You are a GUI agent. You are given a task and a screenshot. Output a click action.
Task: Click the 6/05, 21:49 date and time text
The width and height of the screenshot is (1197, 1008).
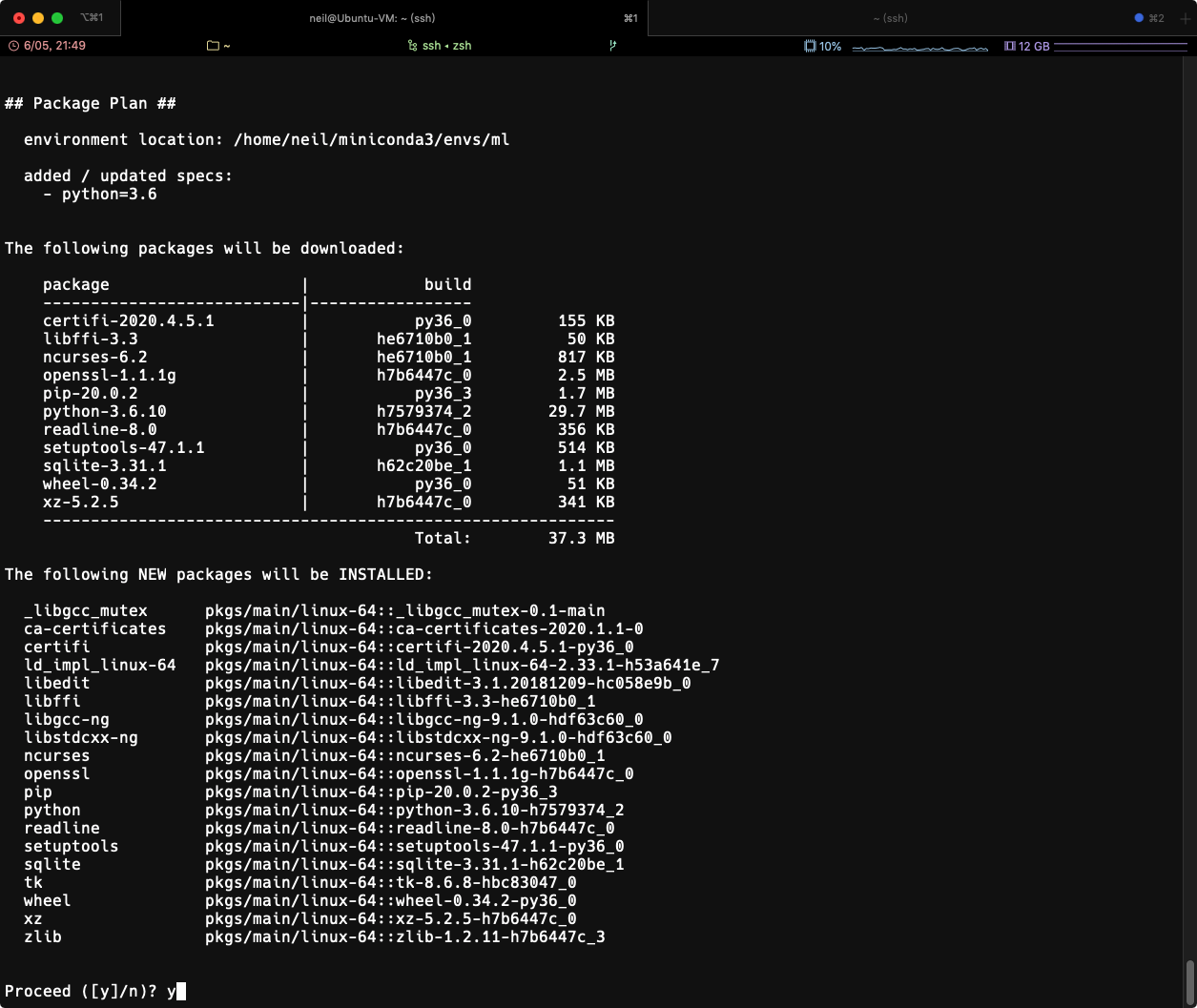(54, 46)
